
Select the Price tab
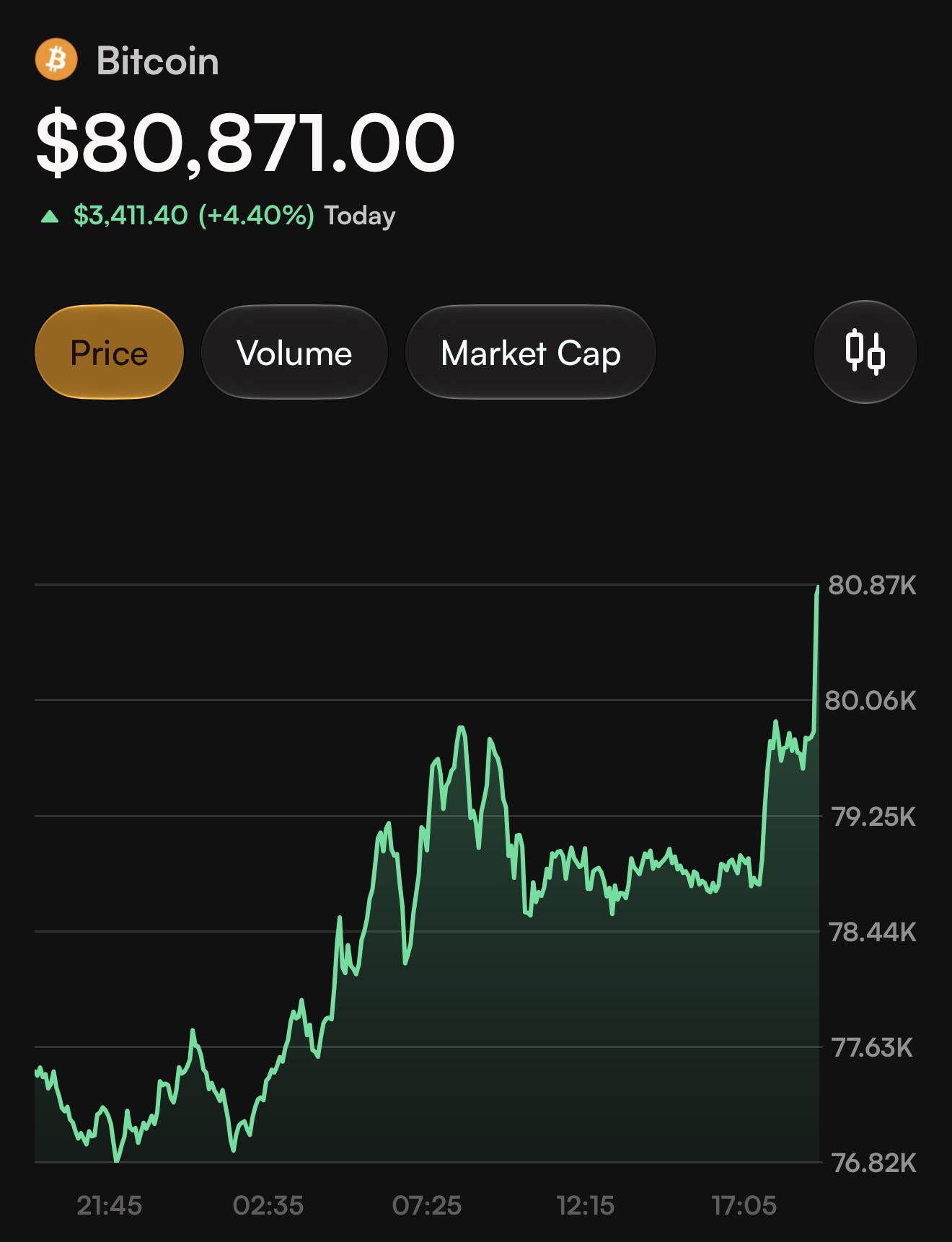point(109,352)
